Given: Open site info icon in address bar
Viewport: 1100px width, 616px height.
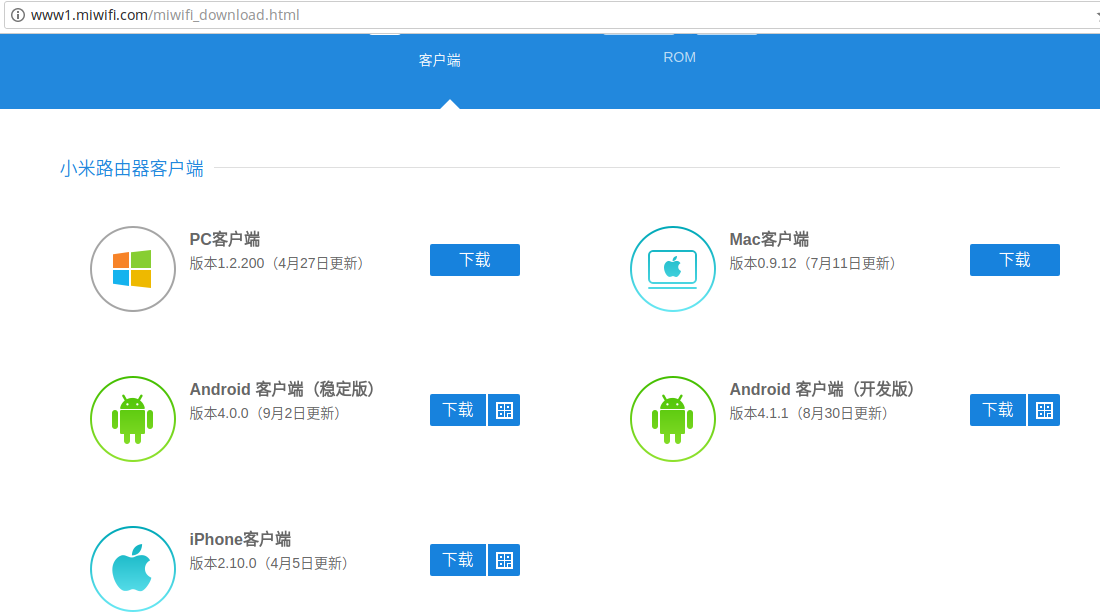Looking at the screenshot, I should point(18,15).
